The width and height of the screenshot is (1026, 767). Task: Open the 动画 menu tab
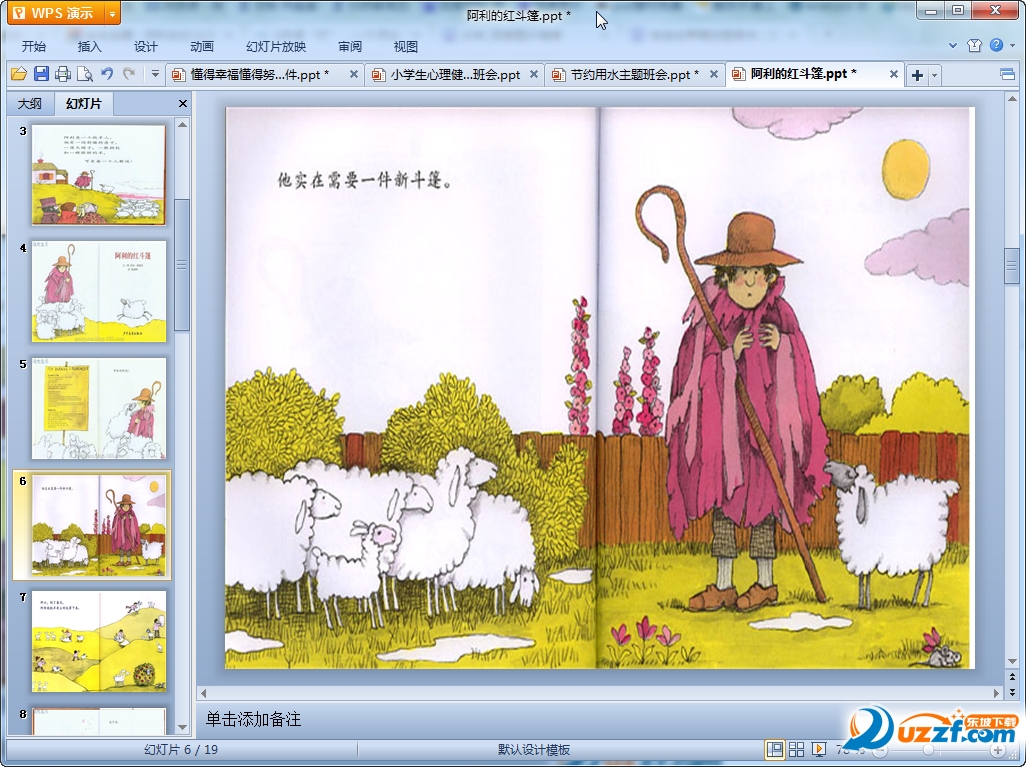pyautogui.click(x=202, y=46)
